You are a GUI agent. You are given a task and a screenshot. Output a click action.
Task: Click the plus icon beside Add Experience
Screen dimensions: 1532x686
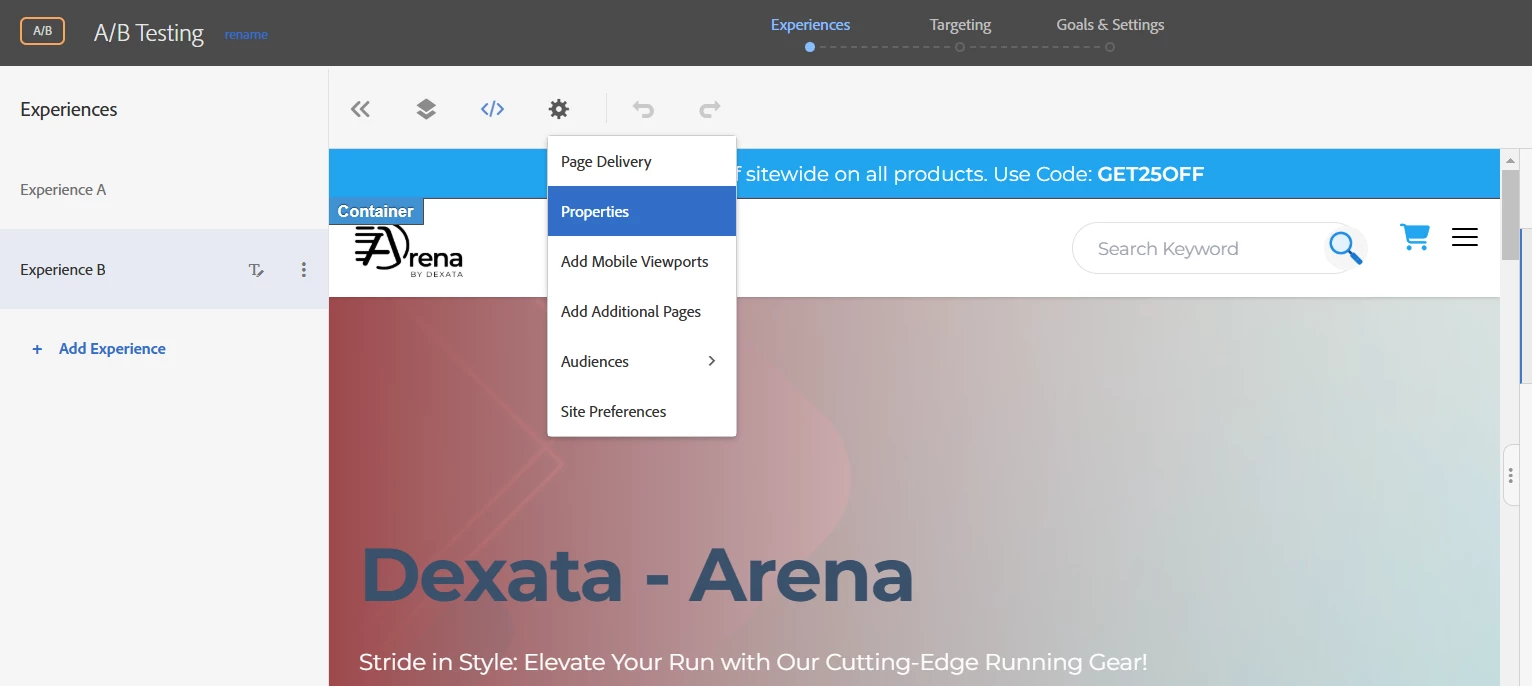pyautogui.click(x=37, y=349)
